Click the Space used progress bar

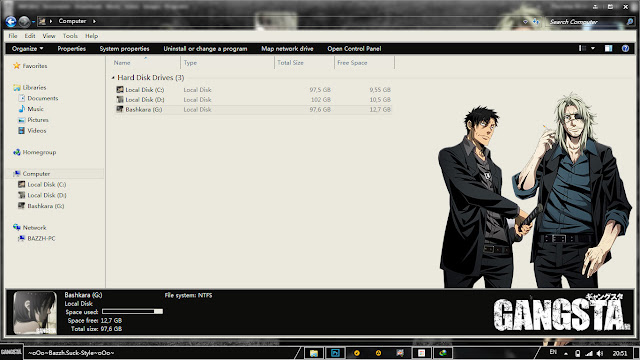(x=132, y=311)
